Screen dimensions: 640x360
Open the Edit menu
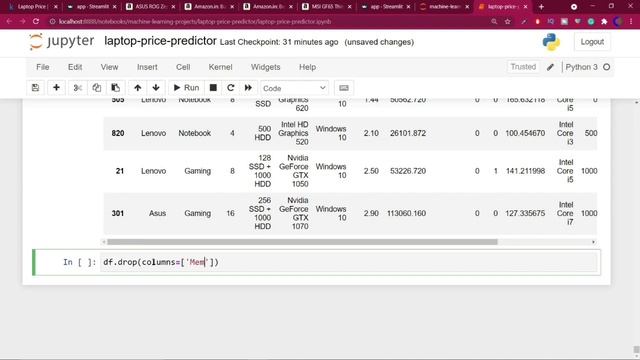tap(75, 67)
